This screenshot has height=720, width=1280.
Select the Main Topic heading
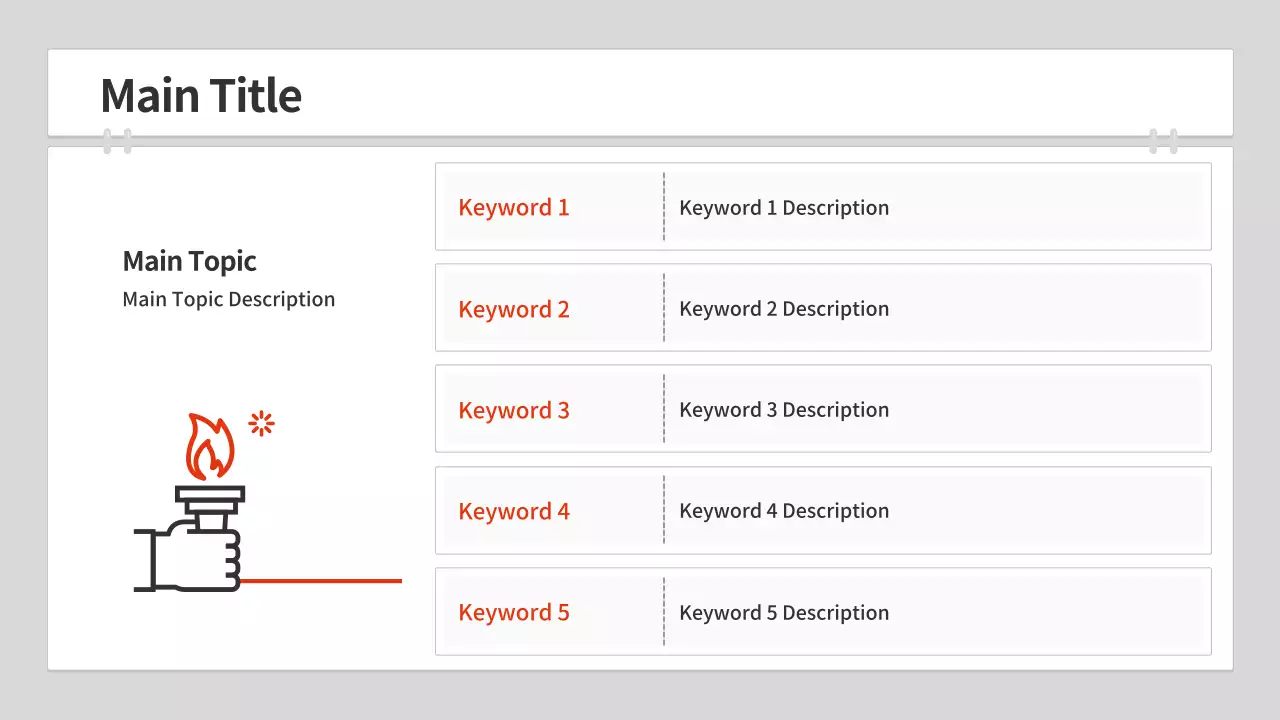tap(189, 262)
